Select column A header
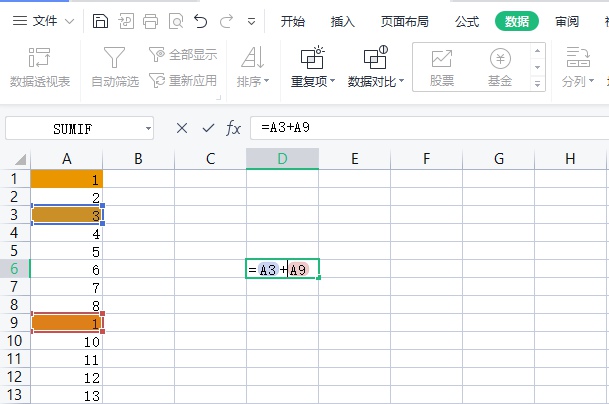 [66, 159]
